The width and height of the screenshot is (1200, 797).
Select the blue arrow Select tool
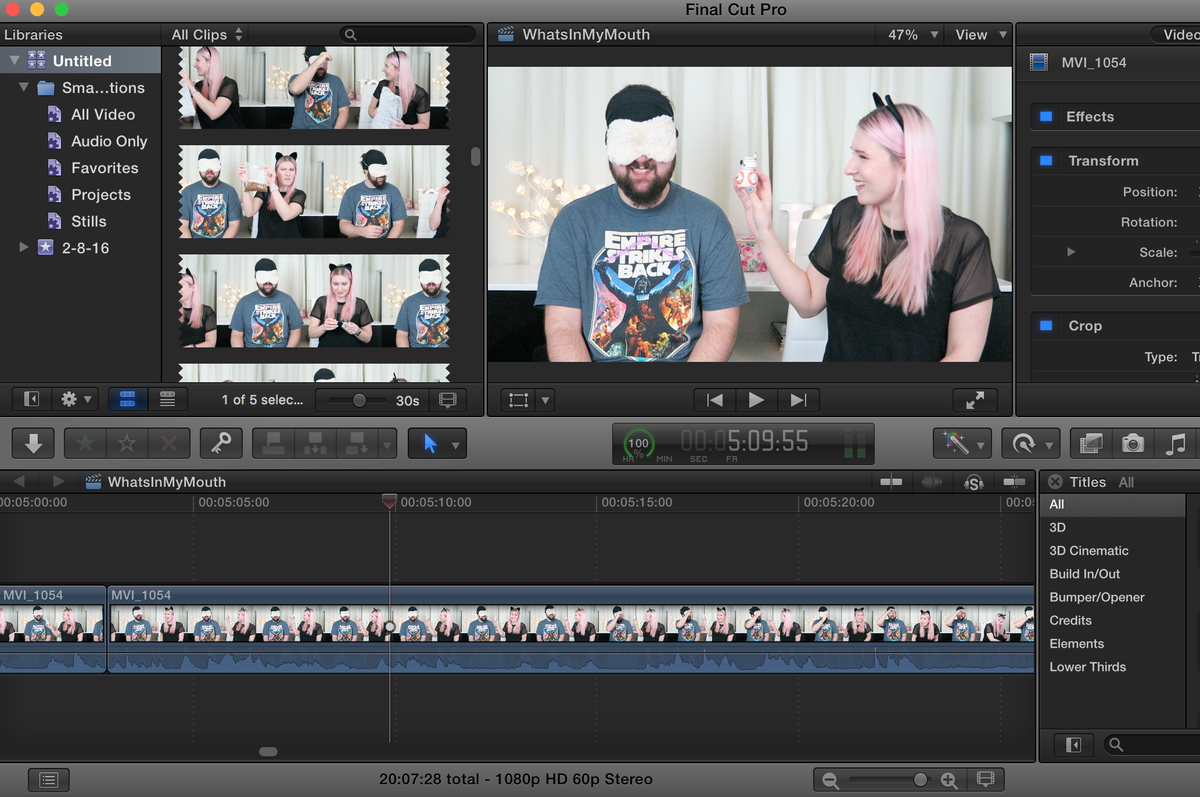(431, 443)
